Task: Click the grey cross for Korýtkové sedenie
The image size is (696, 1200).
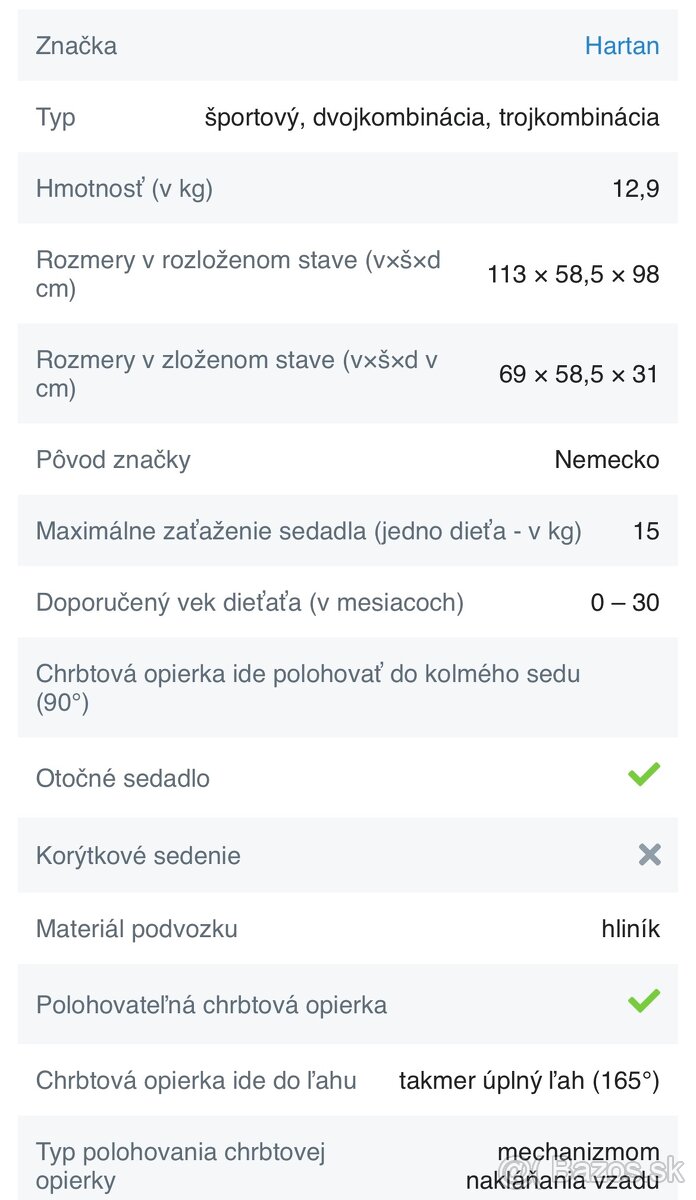Action: 650,854
